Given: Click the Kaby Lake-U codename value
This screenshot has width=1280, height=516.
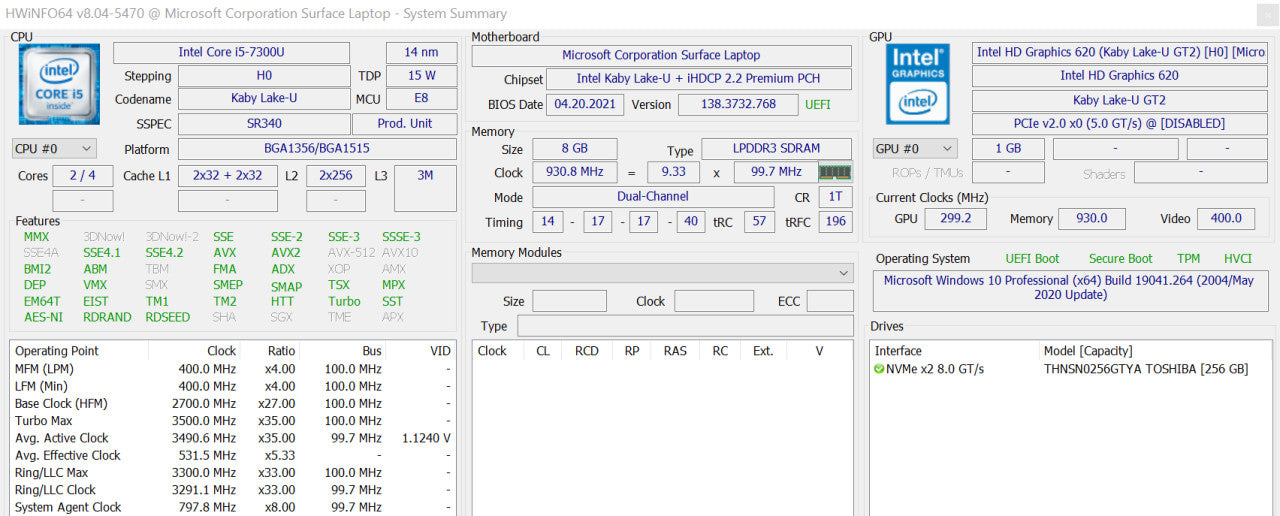Looking at the screenshot, I should pyautogui.click(x=264, y=99).
